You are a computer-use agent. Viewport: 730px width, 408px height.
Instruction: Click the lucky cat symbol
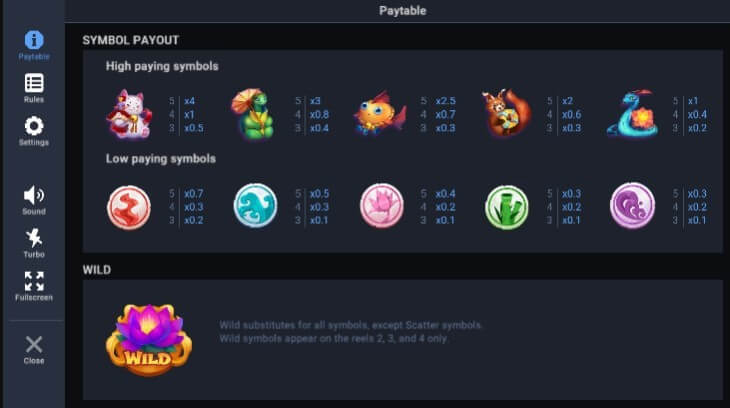[129, 113]
